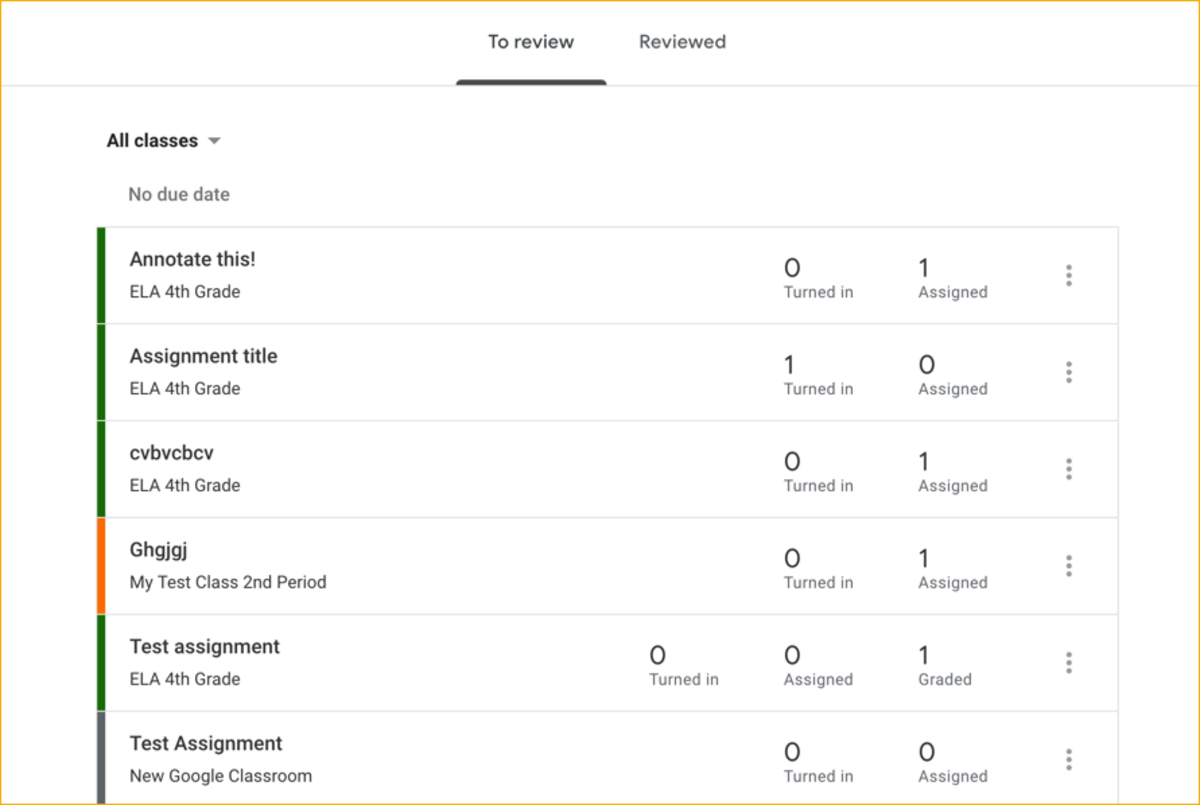Select the To review tab

click(531, 42)
